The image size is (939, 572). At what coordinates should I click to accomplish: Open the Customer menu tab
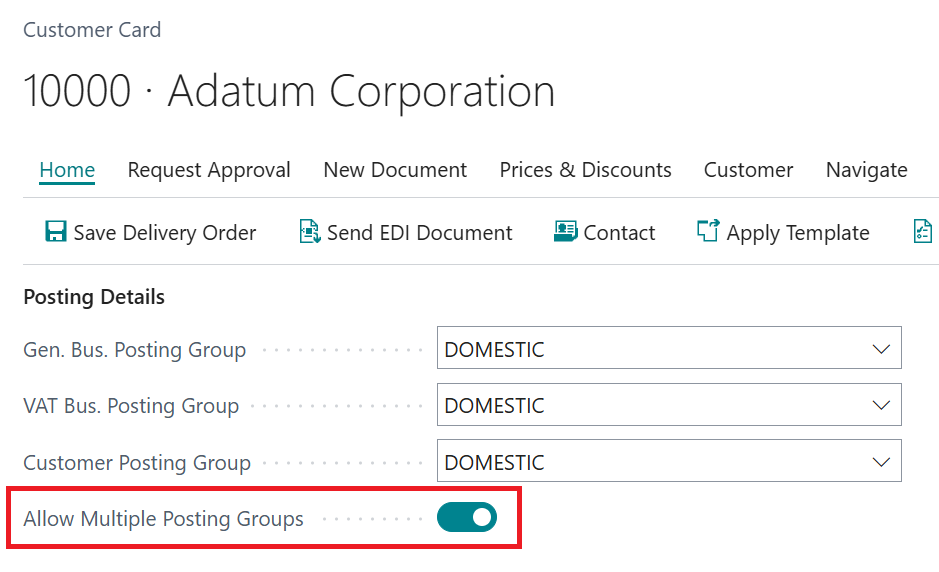(x=748, y=170)
